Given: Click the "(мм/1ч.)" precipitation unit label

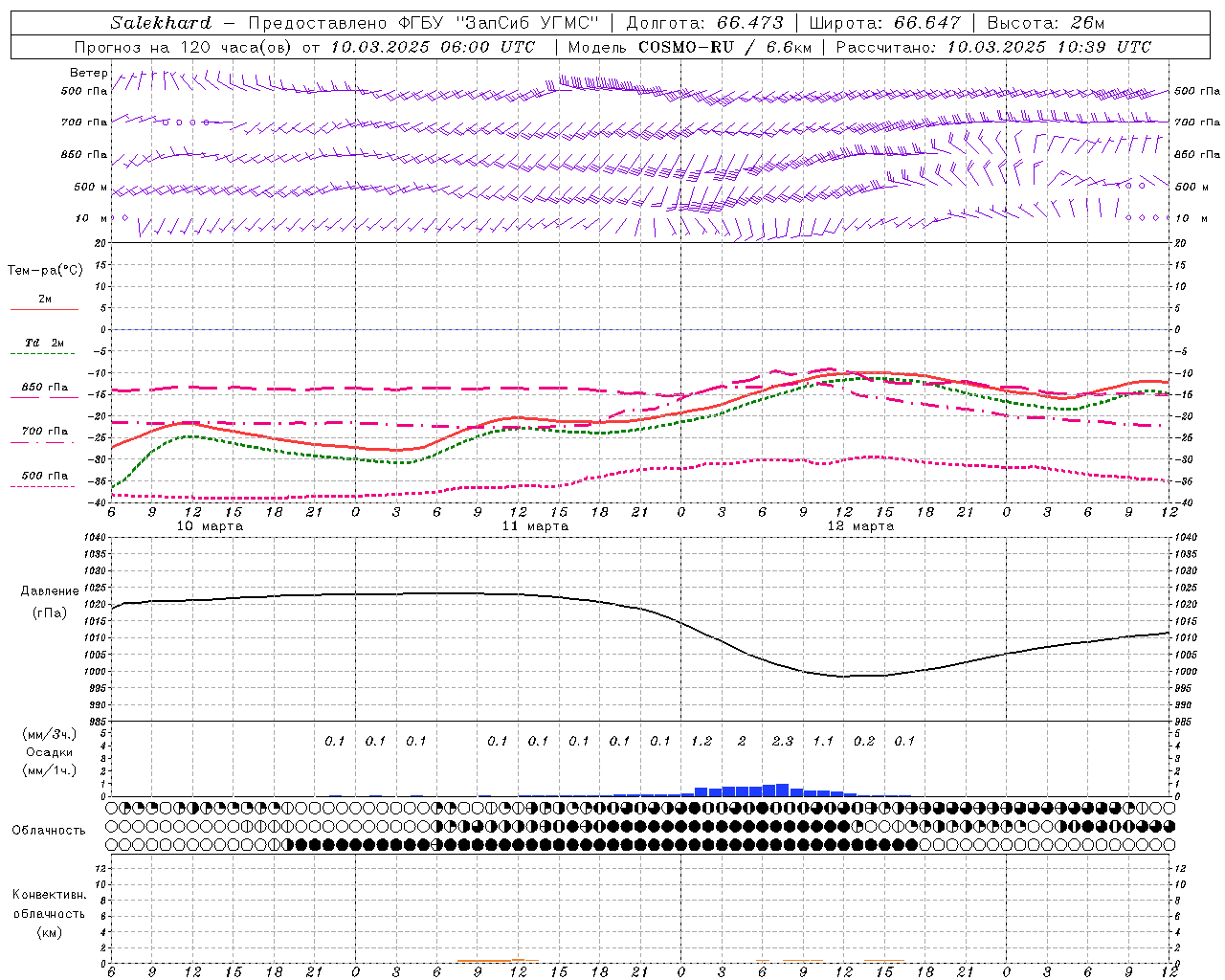Looking at the screenshot, I should pos(50,770).
